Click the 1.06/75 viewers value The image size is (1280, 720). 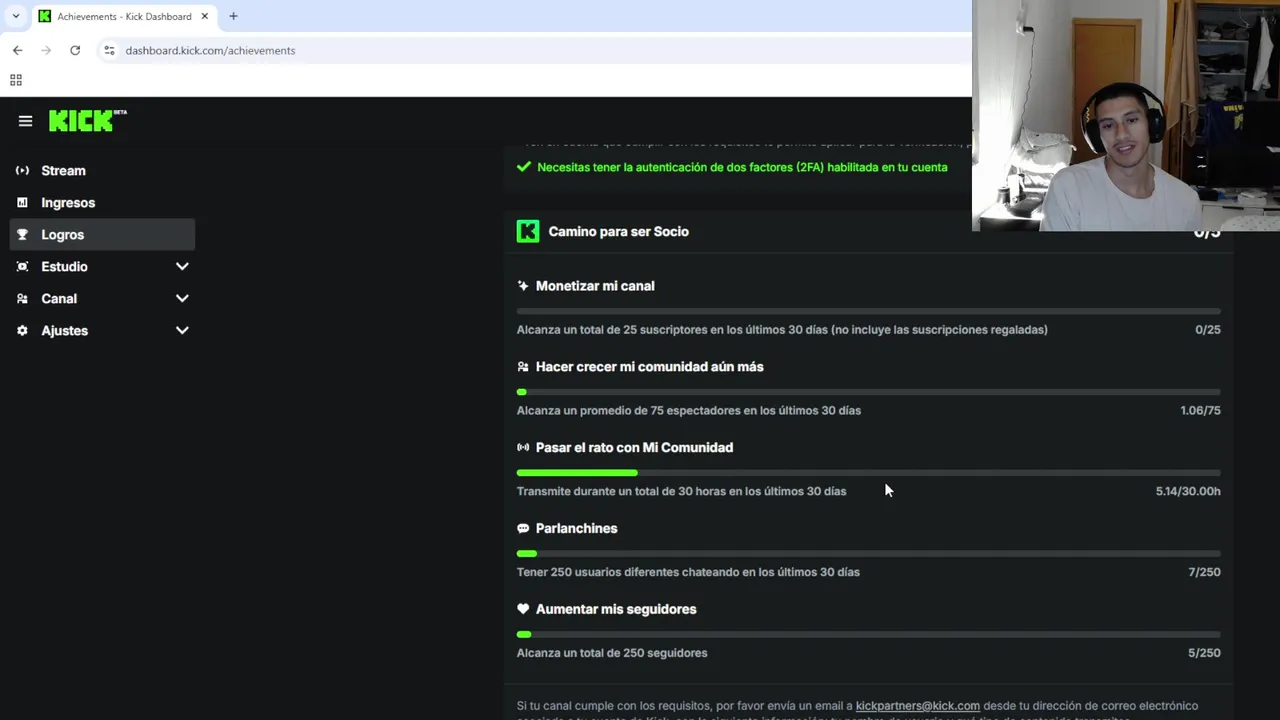coord(1200,411)
